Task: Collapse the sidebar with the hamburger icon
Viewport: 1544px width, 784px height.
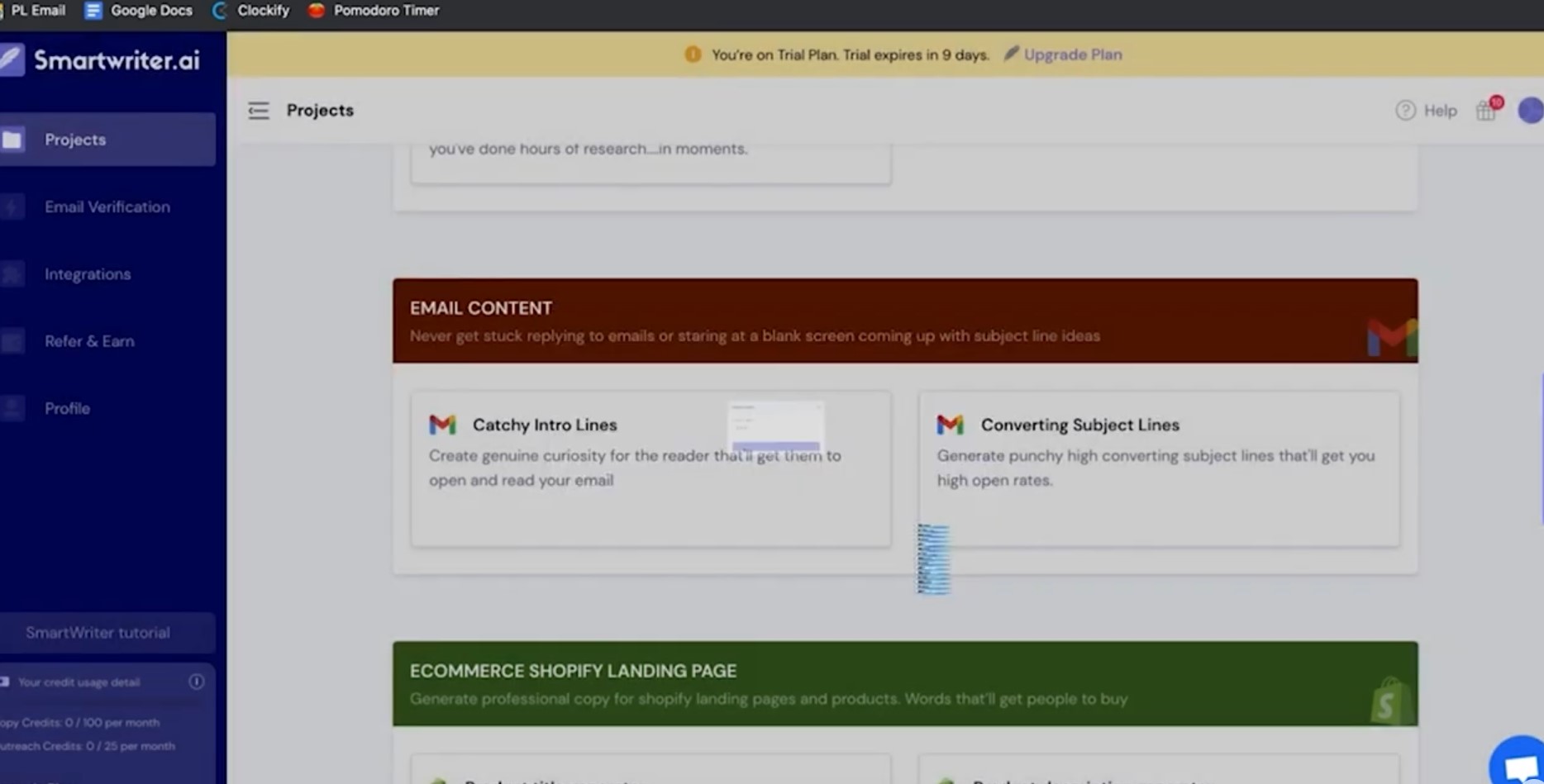Action: [x=259, y=111]
